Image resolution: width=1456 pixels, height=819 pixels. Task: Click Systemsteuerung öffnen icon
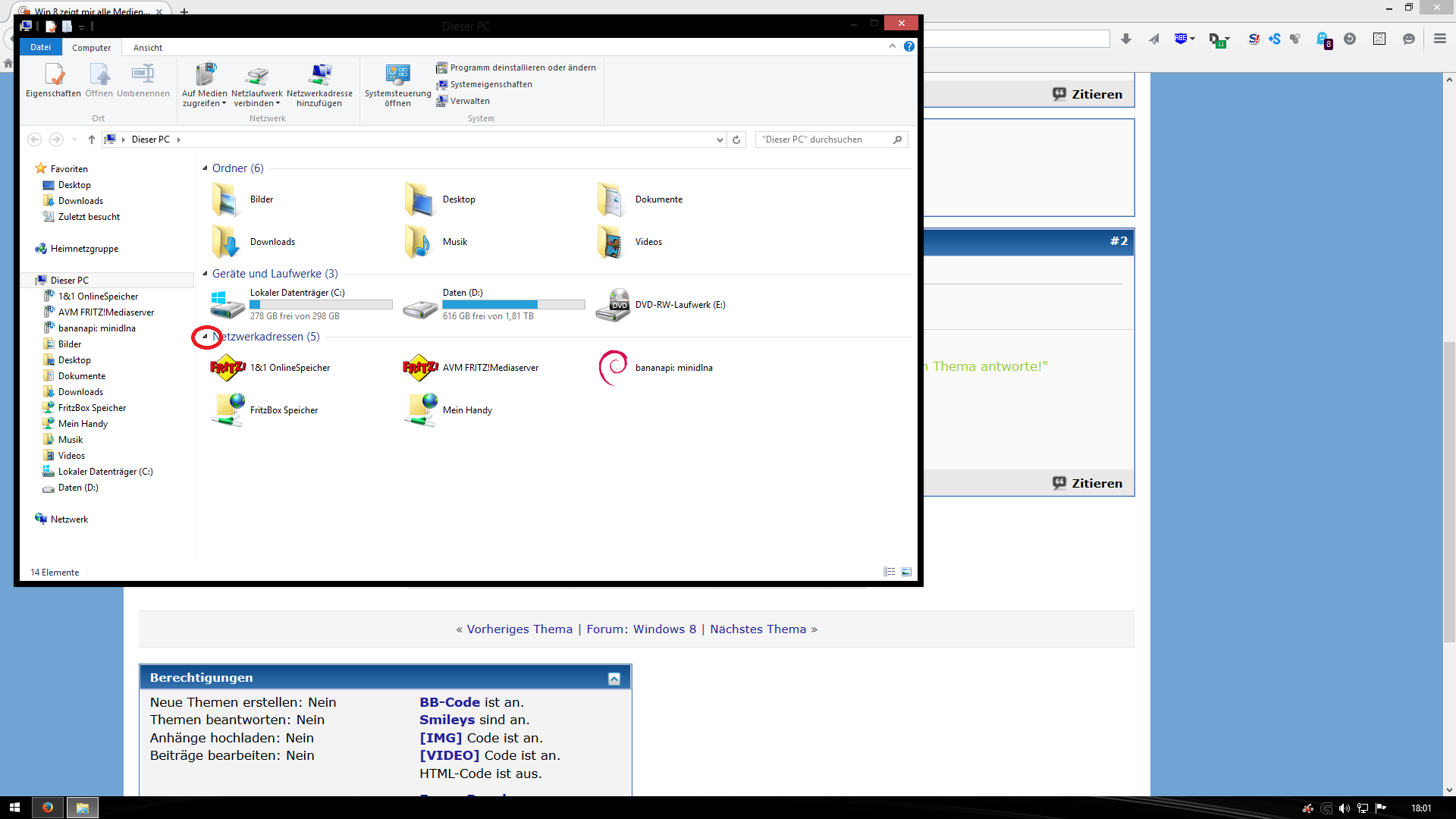397,75
